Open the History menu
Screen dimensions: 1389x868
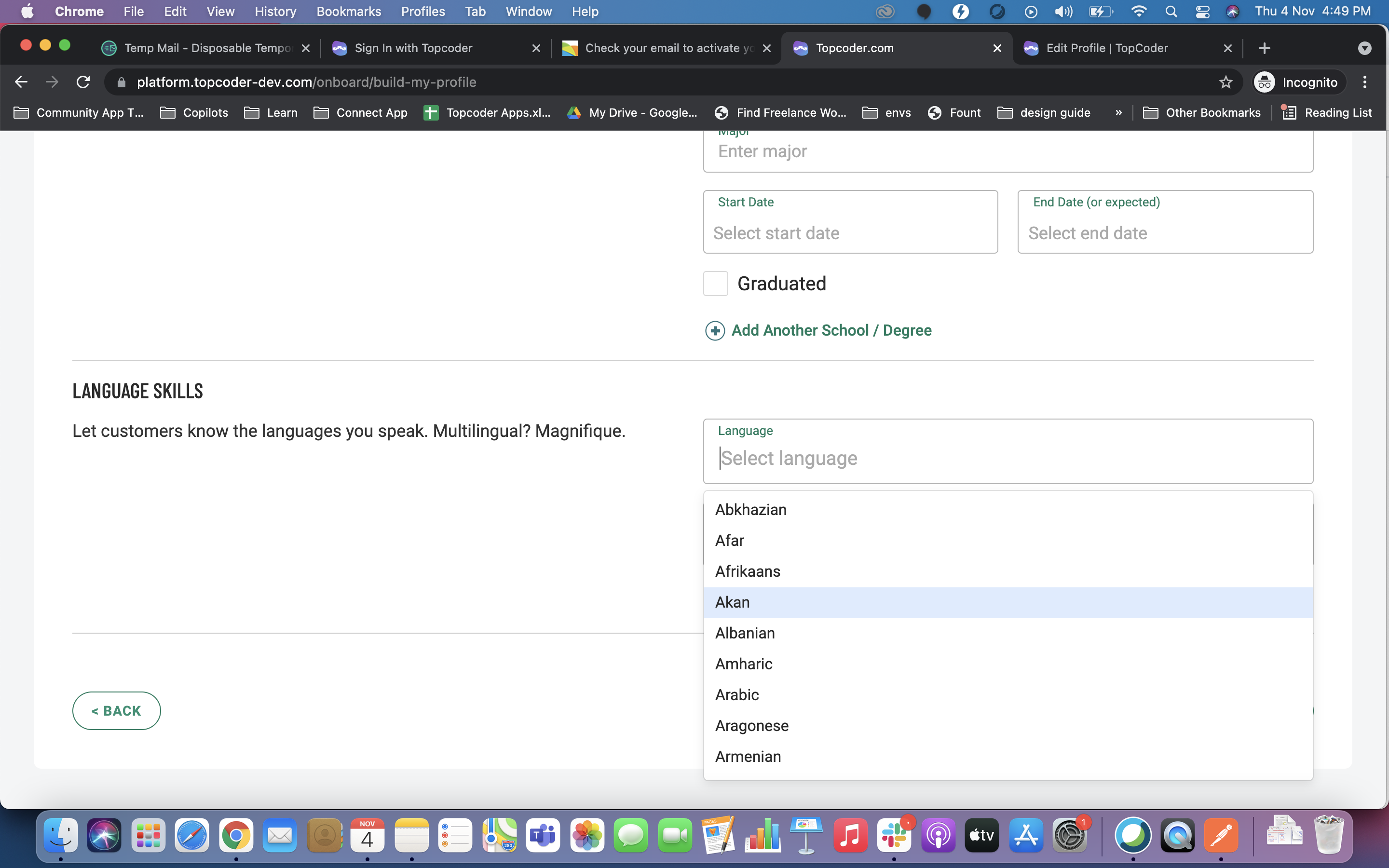tap(275, 11)
